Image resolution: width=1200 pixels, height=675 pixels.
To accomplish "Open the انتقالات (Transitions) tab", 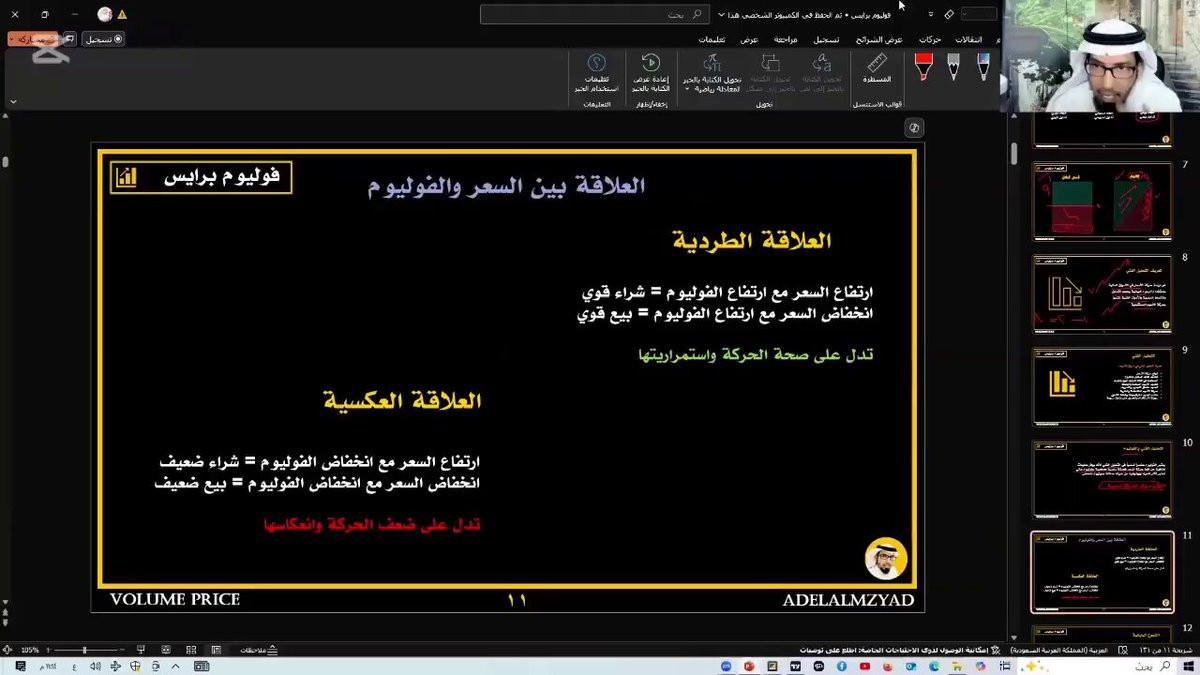I will pos(968,39).
